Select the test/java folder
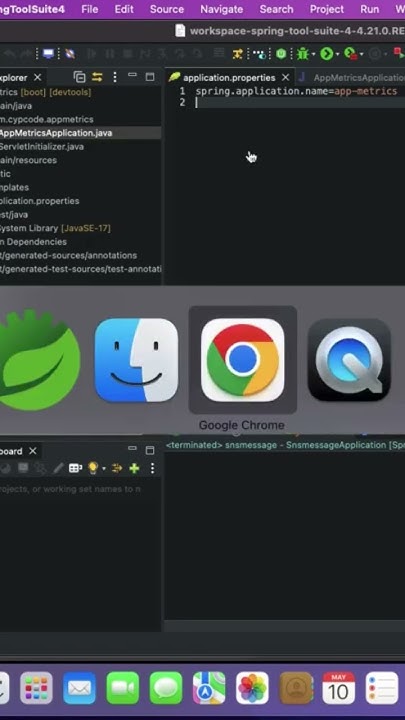Screen dimensions: 405x720 (x=14, y=214)
